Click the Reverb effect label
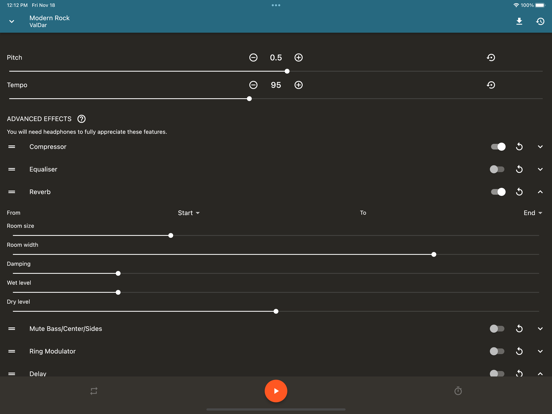 (x=40, y=192)
